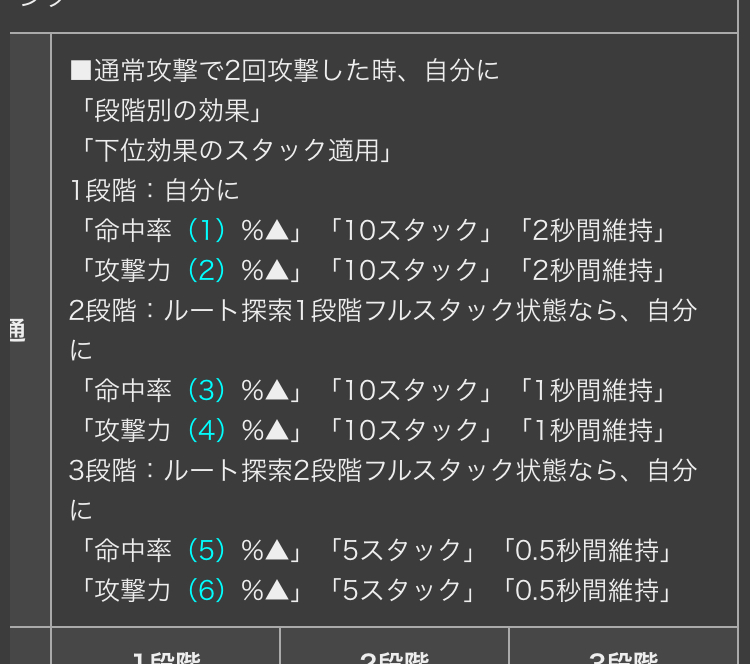Click the left row header cell

[30, 330]
